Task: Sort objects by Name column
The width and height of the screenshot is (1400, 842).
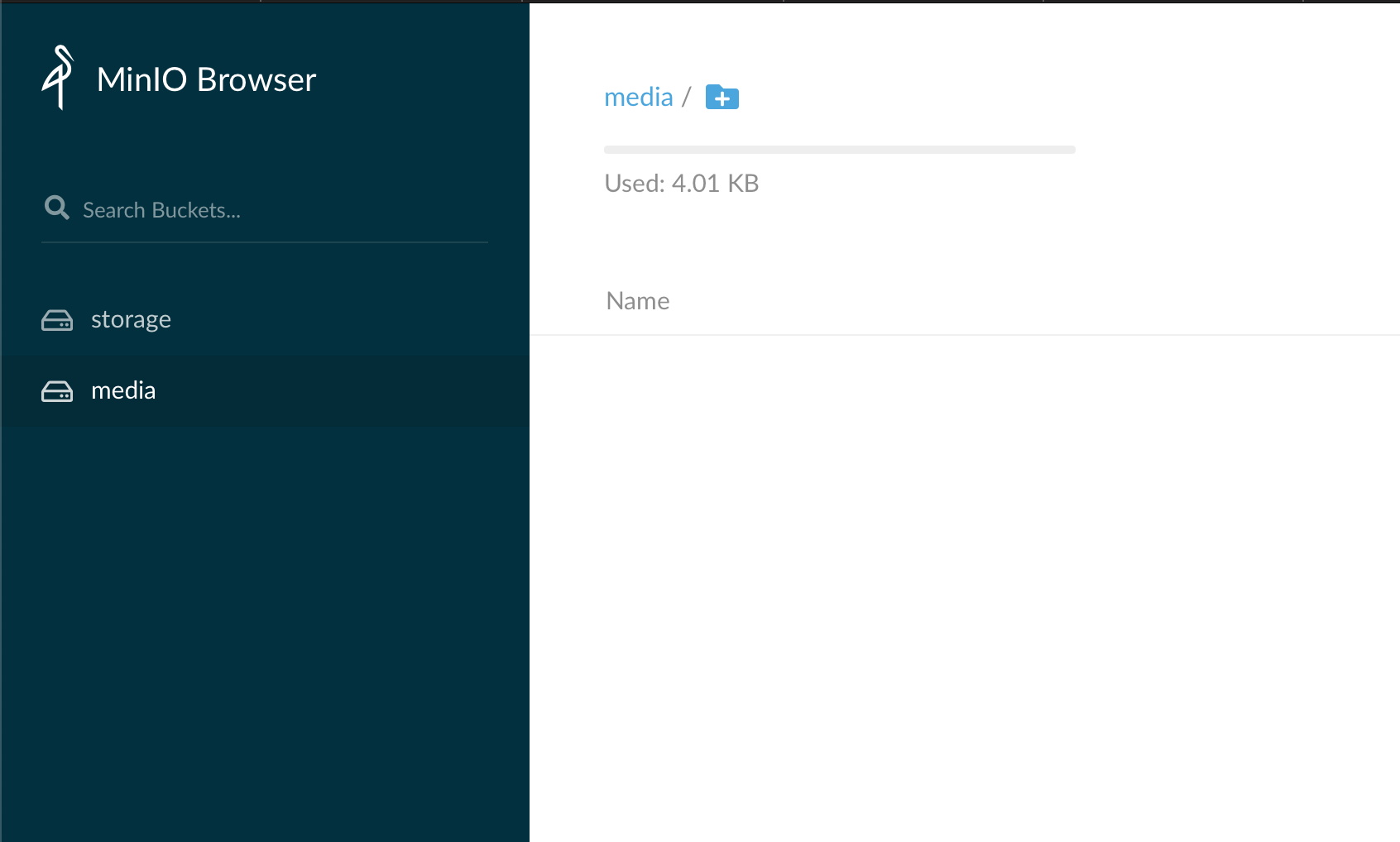Action: [x=637, y=301]
